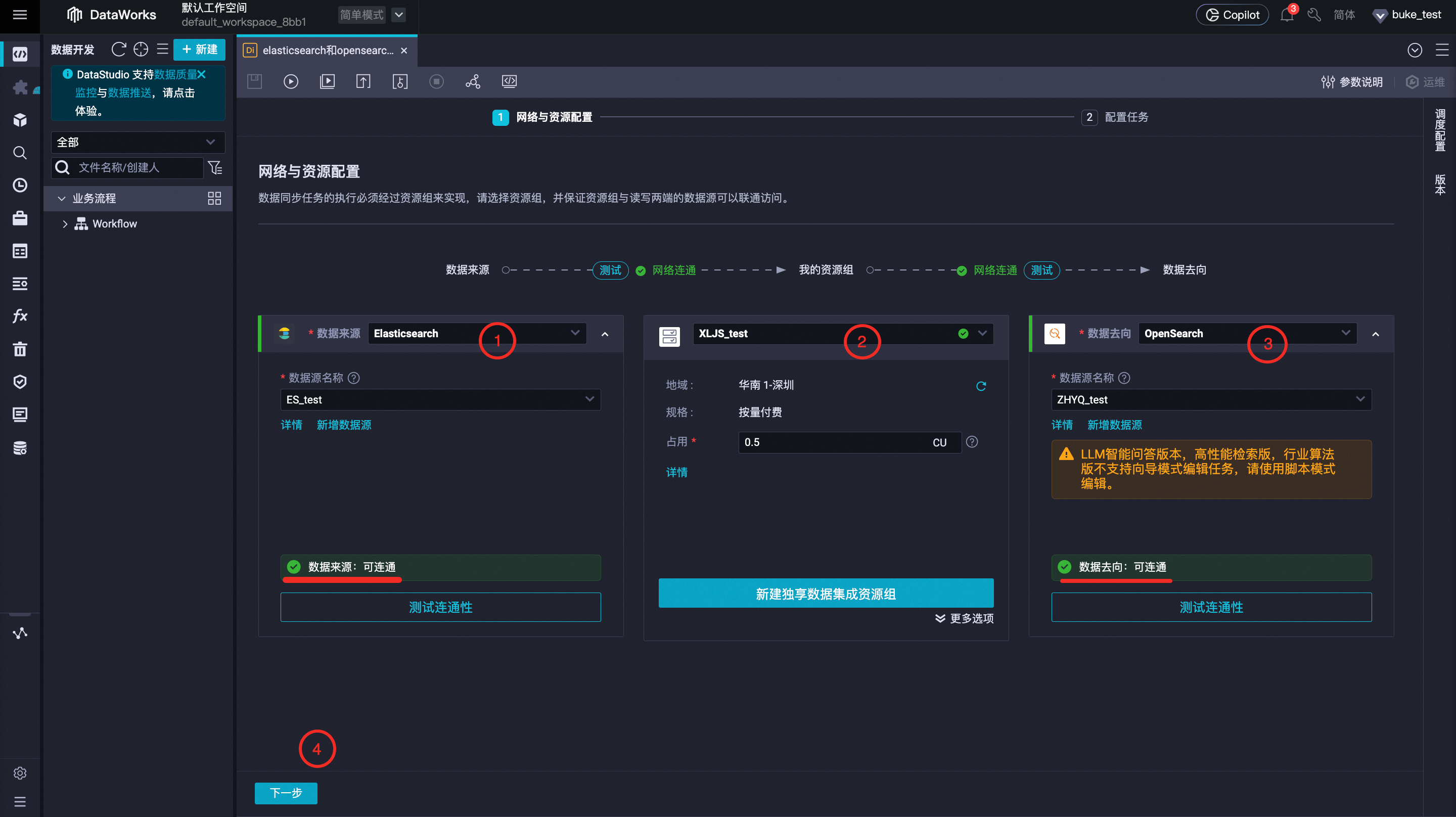Click 新建独享数据集成资源组 button
This screenshot has height=817, width=1456.
pos(826,594)
